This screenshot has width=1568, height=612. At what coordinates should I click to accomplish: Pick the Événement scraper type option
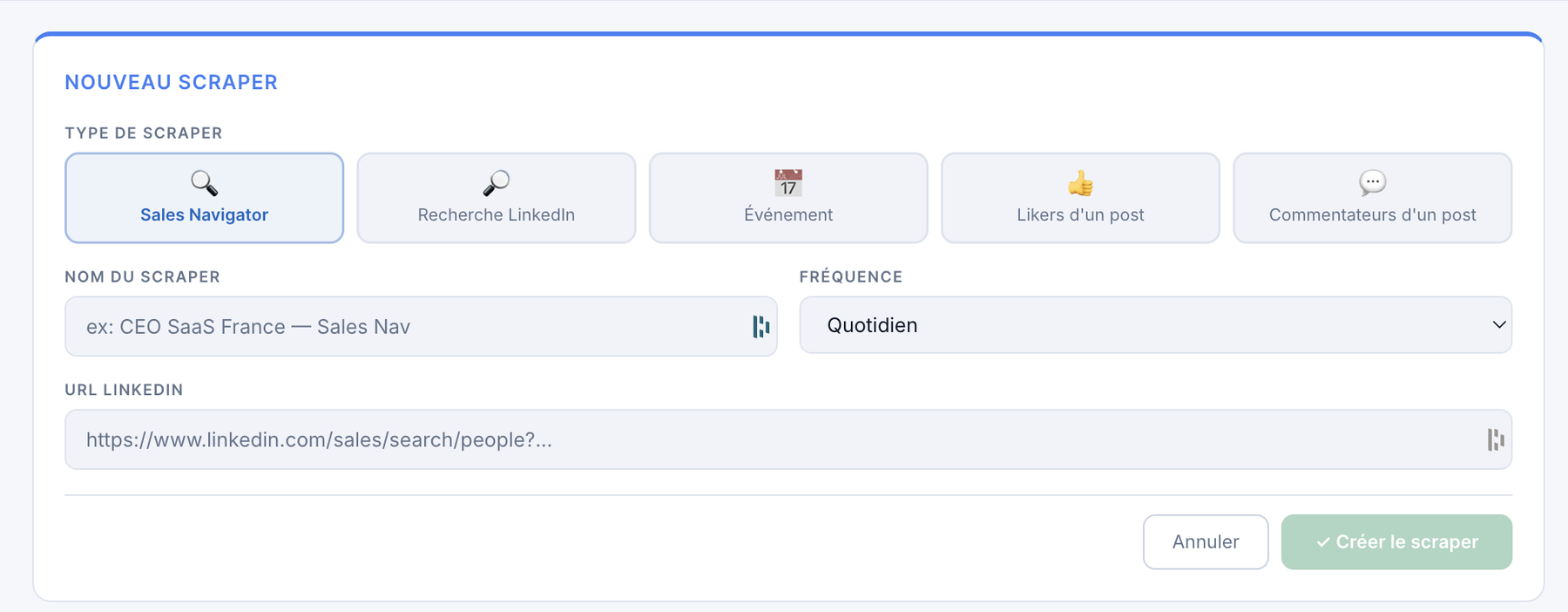click(788, 198)
